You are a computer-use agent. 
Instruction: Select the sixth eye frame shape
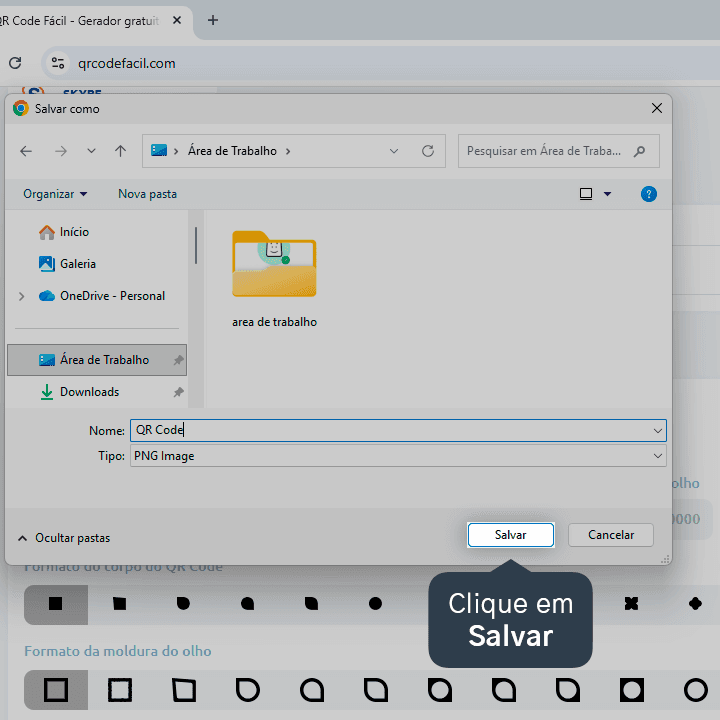[376, 690]
